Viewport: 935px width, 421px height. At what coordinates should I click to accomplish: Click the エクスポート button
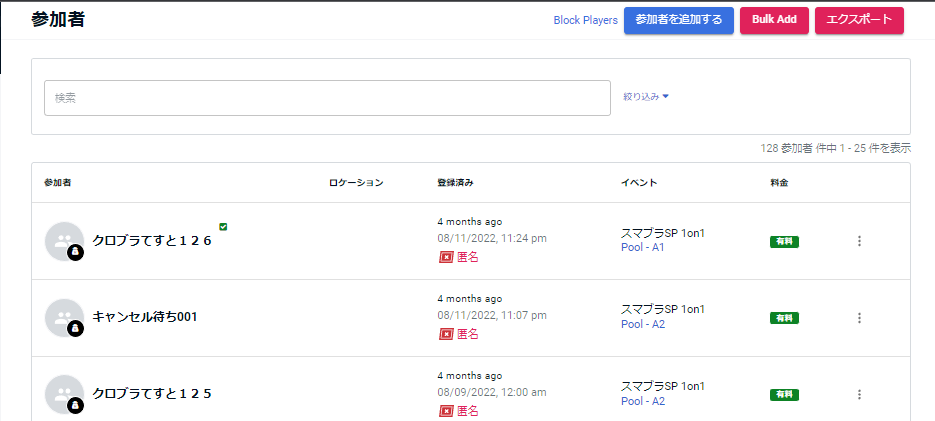tap(859, 20)
